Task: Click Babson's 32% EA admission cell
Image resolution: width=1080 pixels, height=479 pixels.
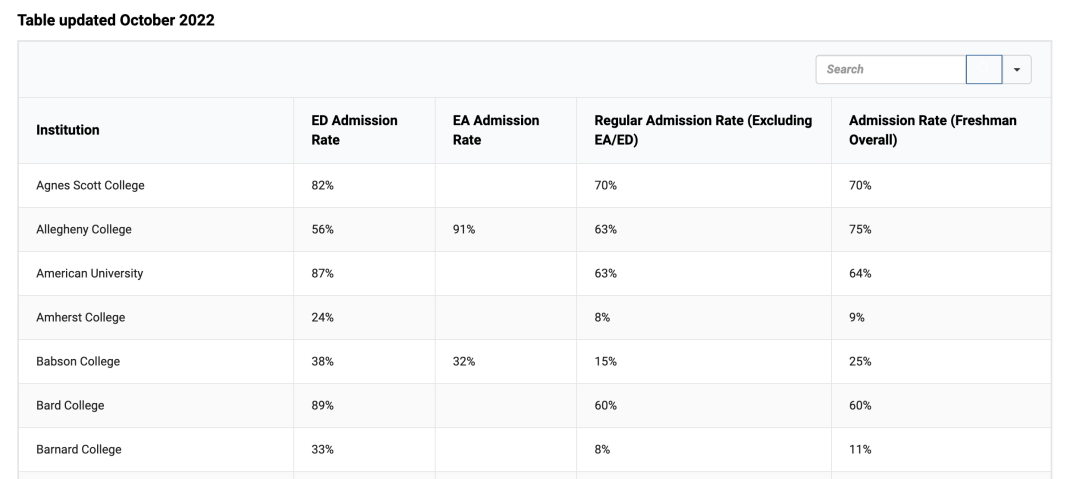Action: tap(464, 362)
